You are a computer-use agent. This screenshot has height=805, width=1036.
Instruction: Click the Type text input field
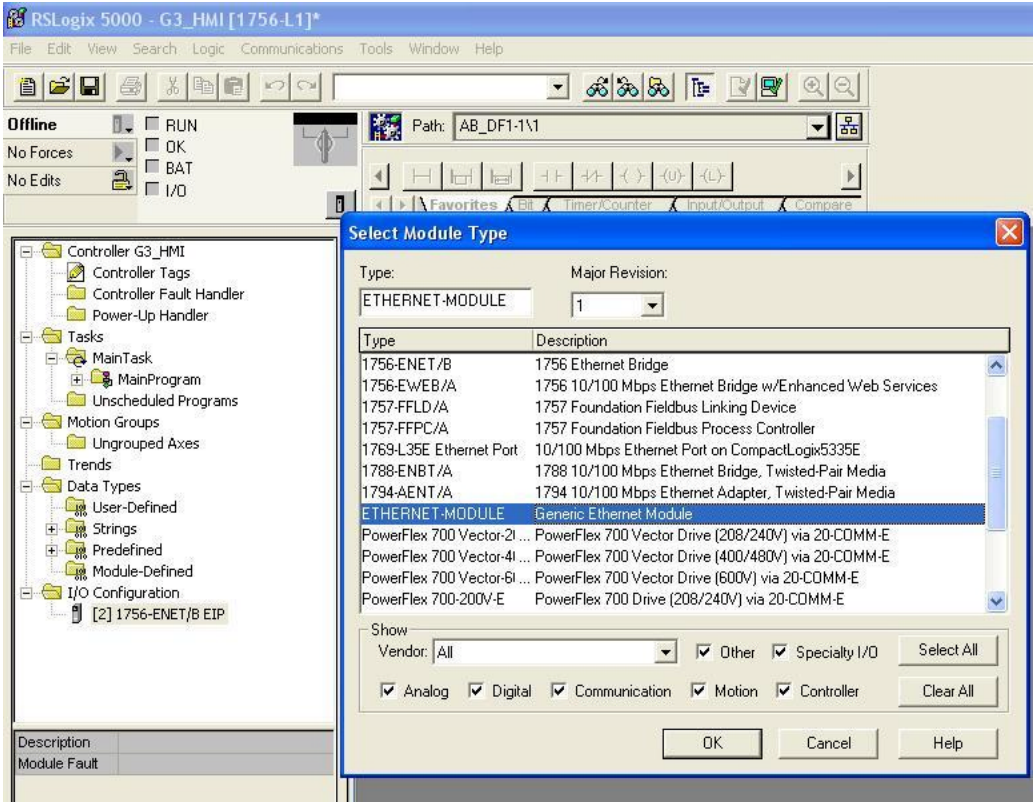point(445,301)
